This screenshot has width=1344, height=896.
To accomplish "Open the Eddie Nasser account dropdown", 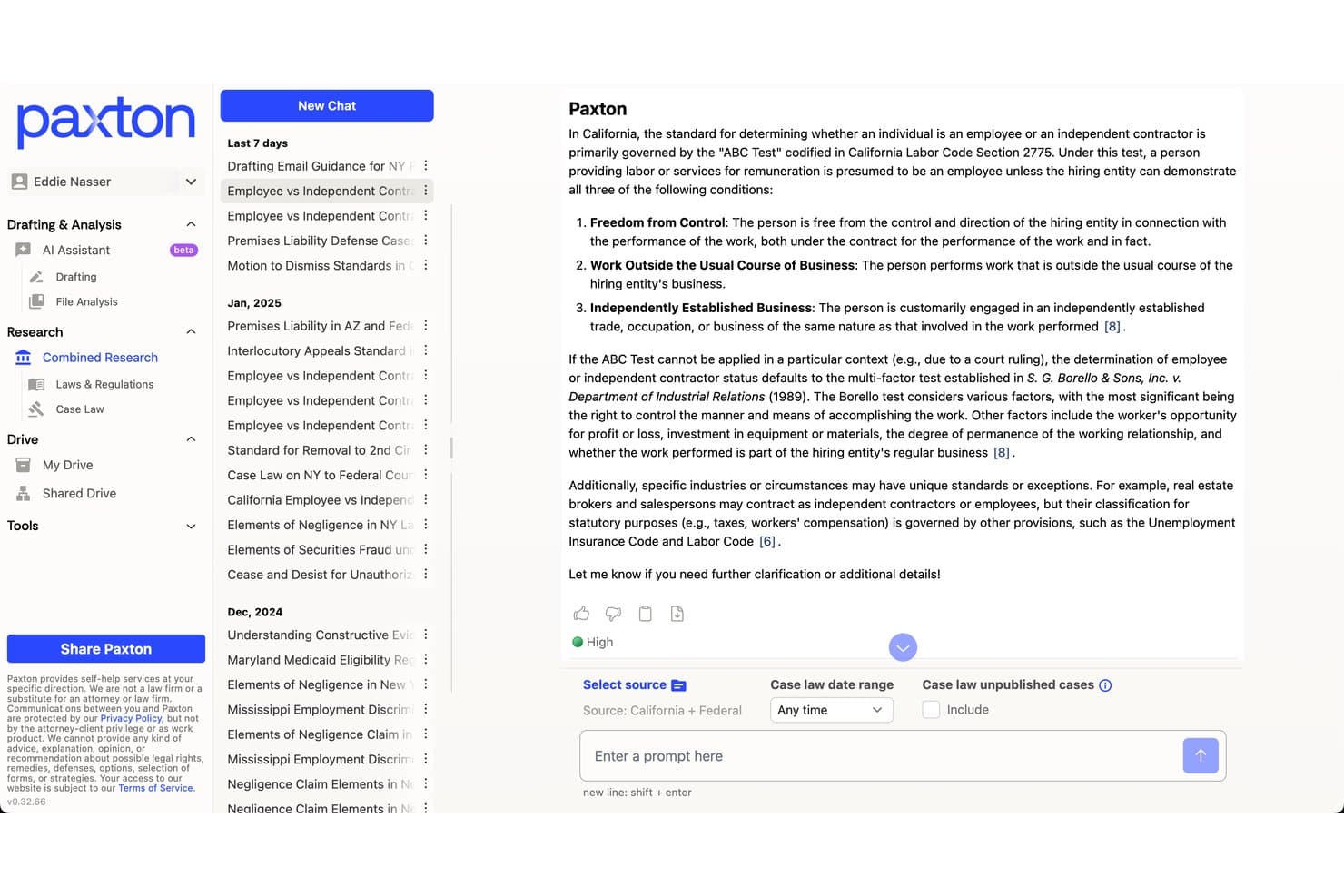I will [x=104, y=182].
